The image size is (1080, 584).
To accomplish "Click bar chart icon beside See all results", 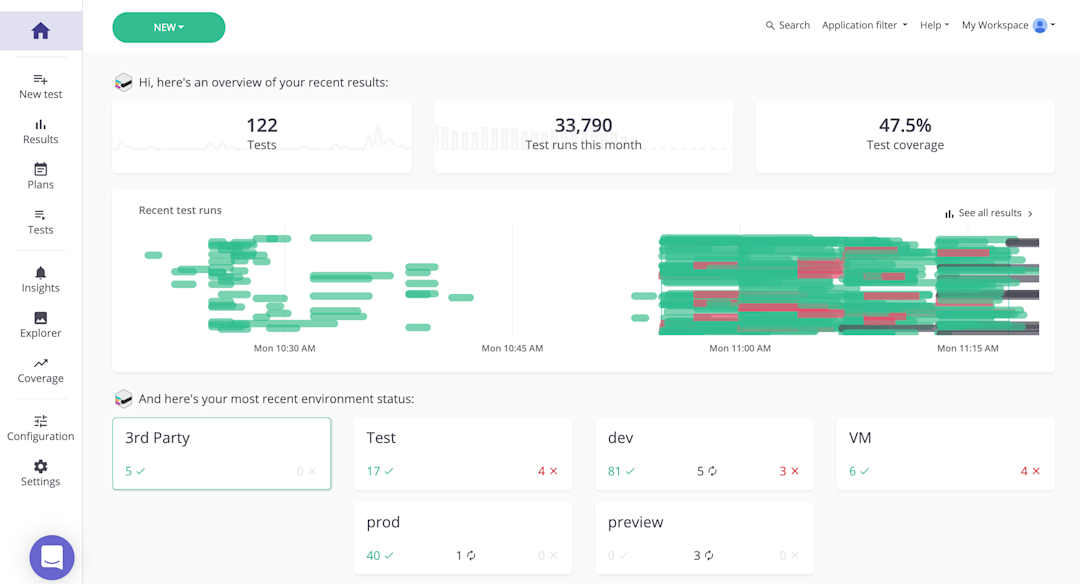I will (949, 213).
